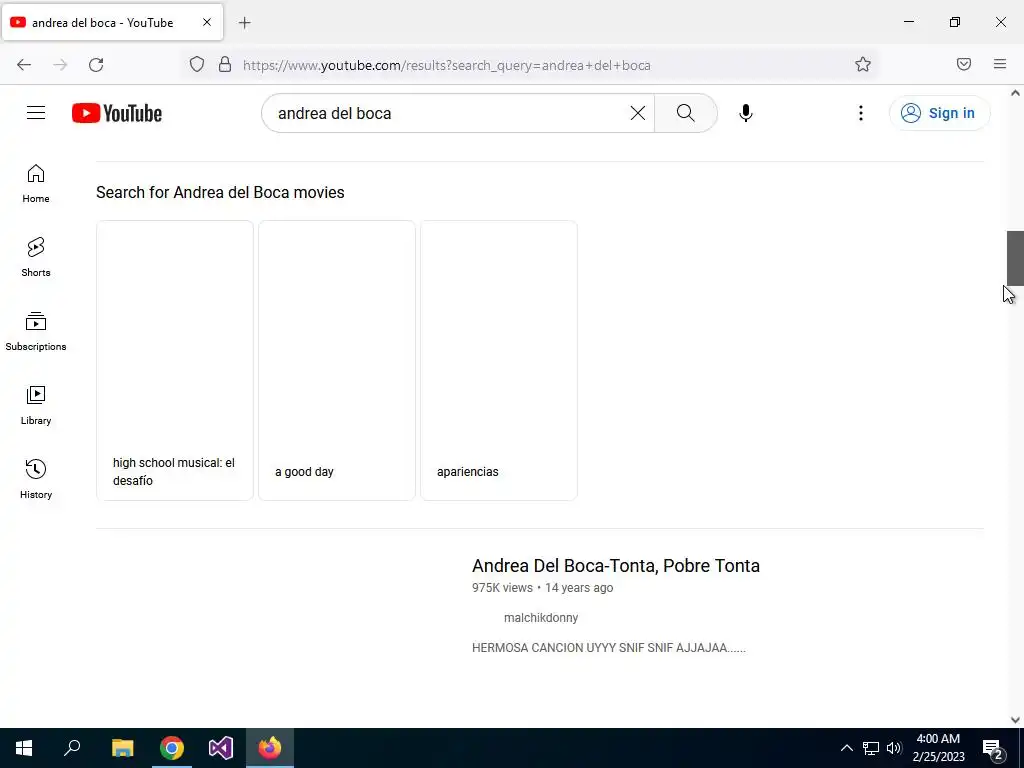The width and height of the screenshot is (1024, 768).
Task: Reload the page with refresh button
Action: pos(96,65)
